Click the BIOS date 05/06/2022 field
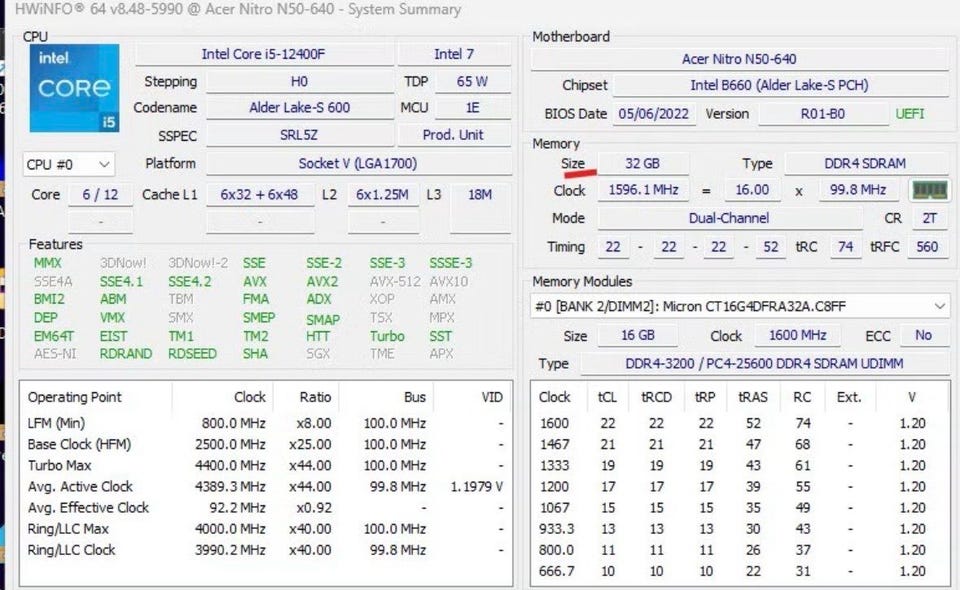Viewport: 960px width, 590px height. 654,114
